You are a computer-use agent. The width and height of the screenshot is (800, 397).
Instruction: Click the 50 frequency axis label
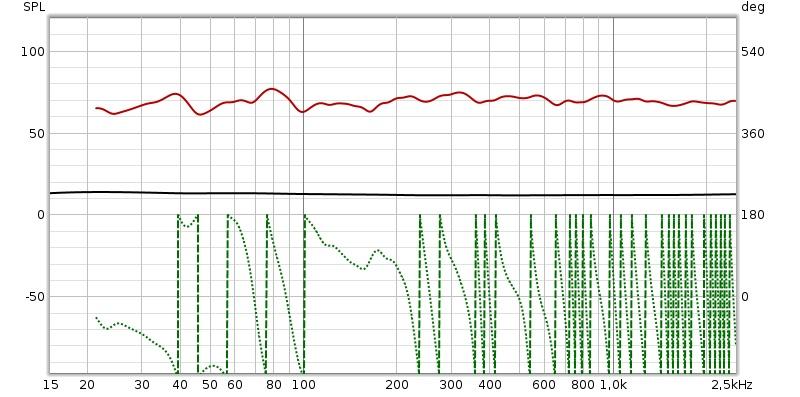pyautogui.click(x=210, y=384)
